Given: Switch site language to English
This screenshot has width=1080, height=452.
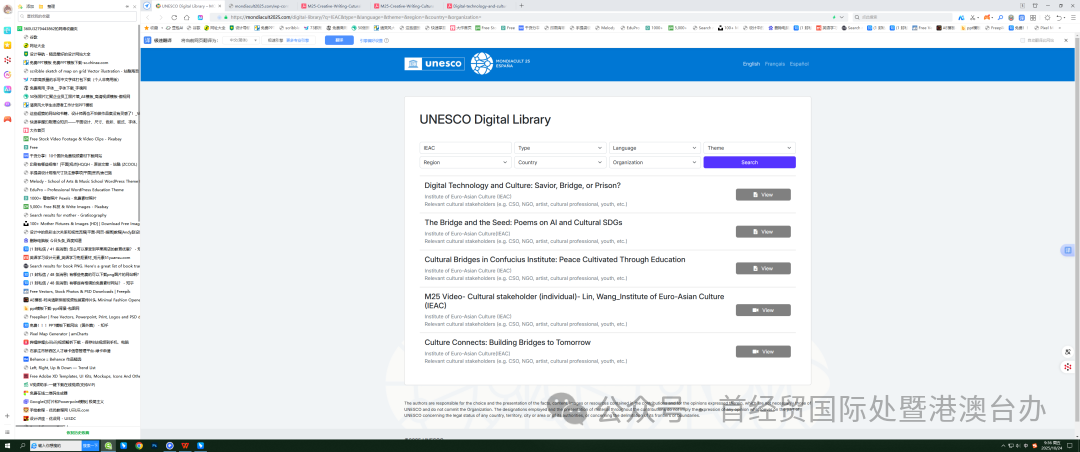Looking at the screenshot, I should 751,64.
